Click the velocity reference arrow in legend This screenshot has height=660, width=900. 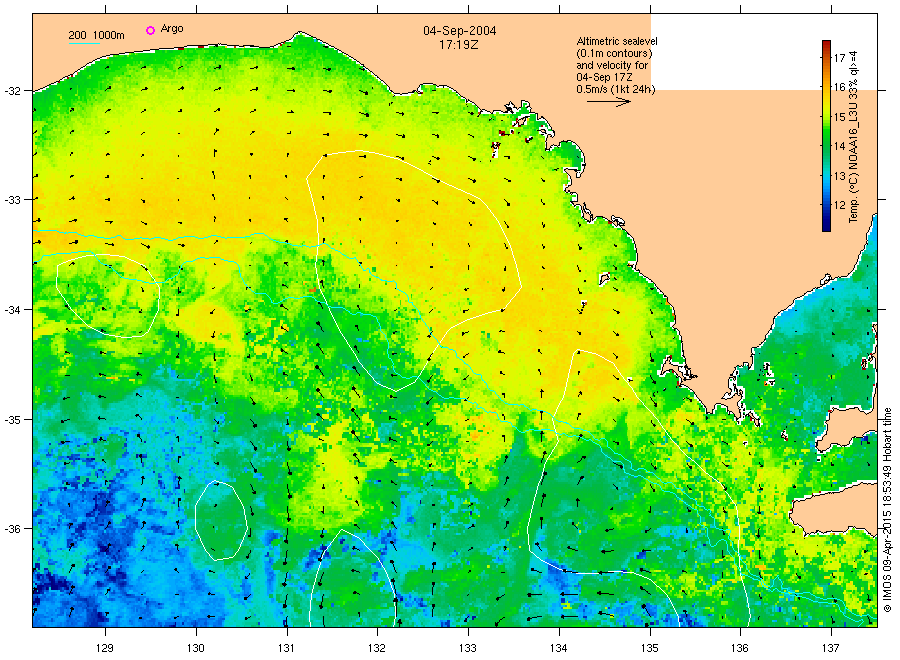click(x=609, y=102)
